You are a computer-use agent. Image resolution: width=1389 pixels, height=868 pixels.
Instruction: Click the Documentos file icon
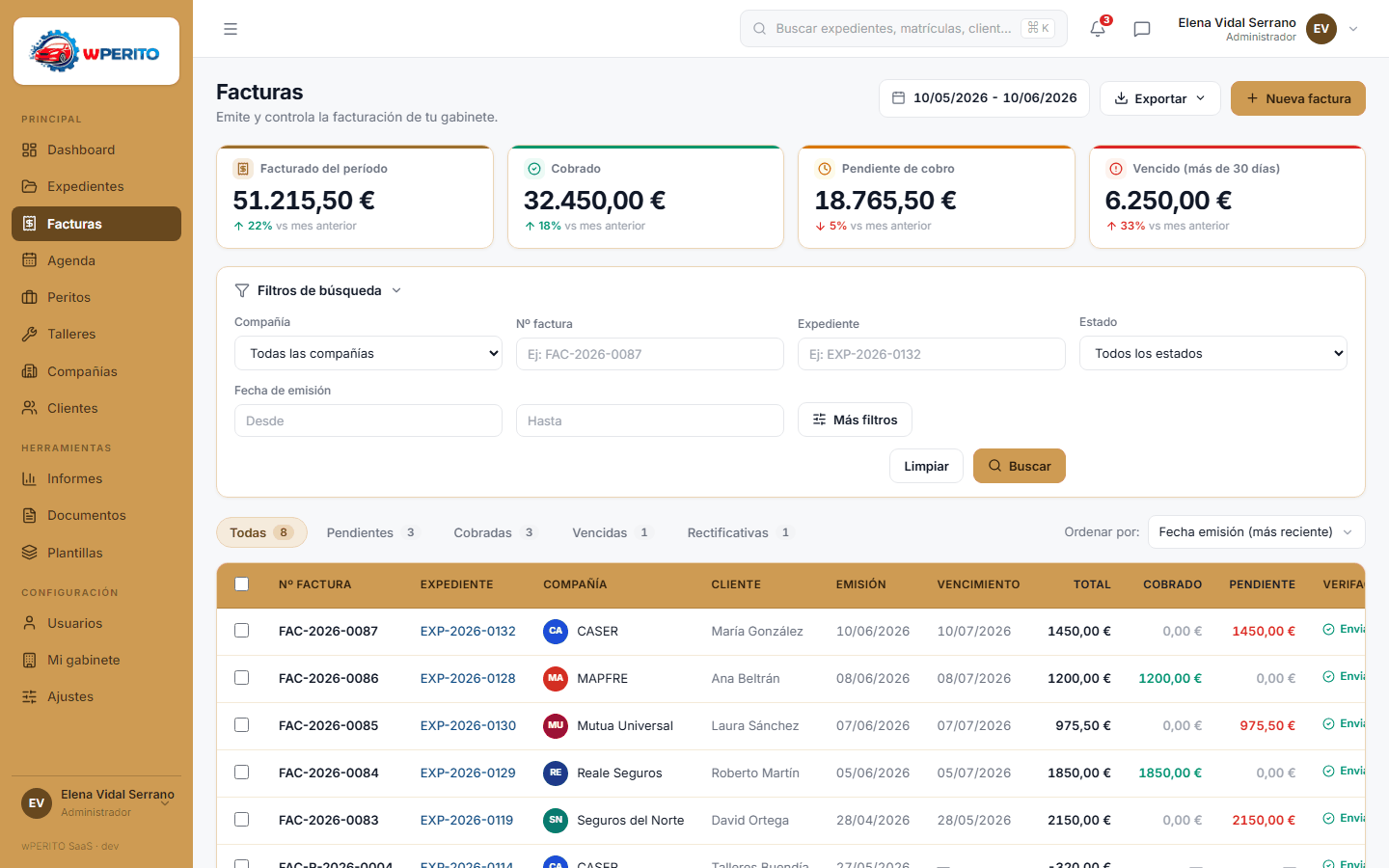(x=30, y=515)
